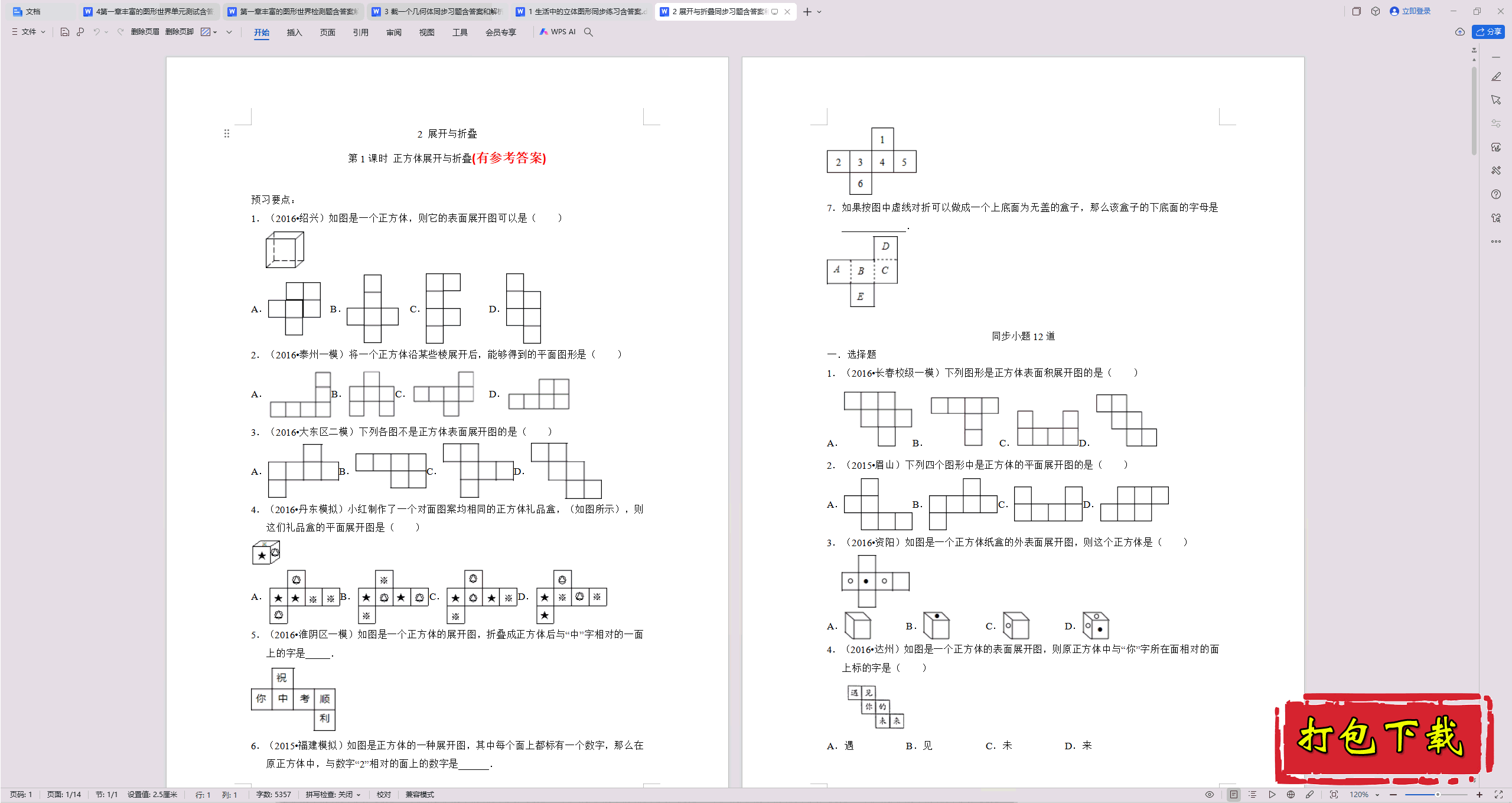Click the magic wand tools icon in sidebar
The height and width of the screenshot is (803, 1512).
tap(1496, 171)
